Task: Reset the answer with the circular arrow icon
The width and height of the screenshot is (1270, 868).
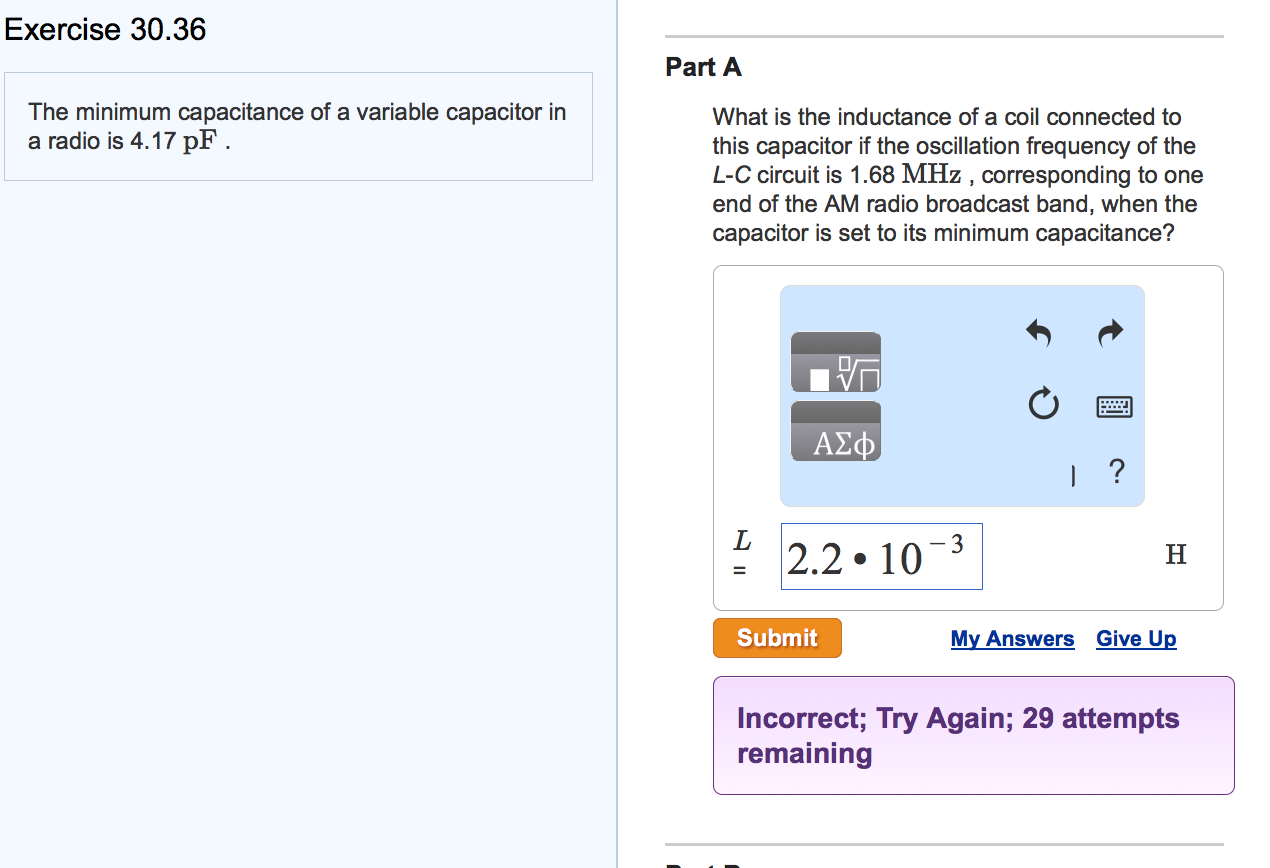Action: 1043,405
